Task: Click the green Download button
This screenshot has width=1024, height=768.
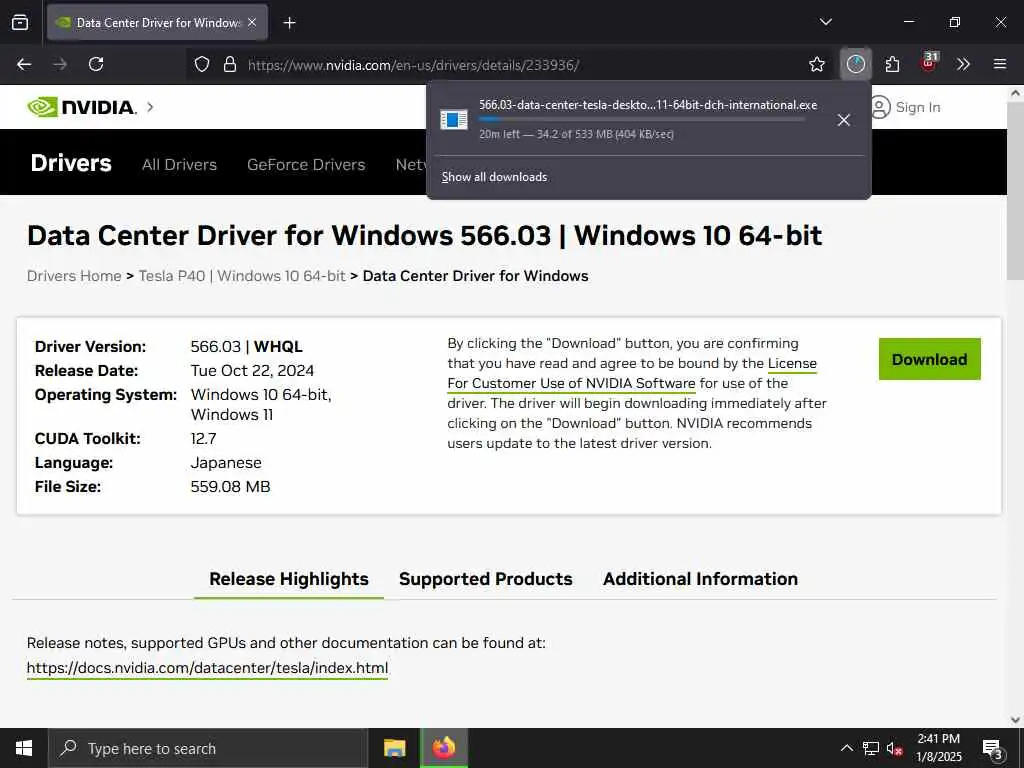Action: click(x=929, y=359)
